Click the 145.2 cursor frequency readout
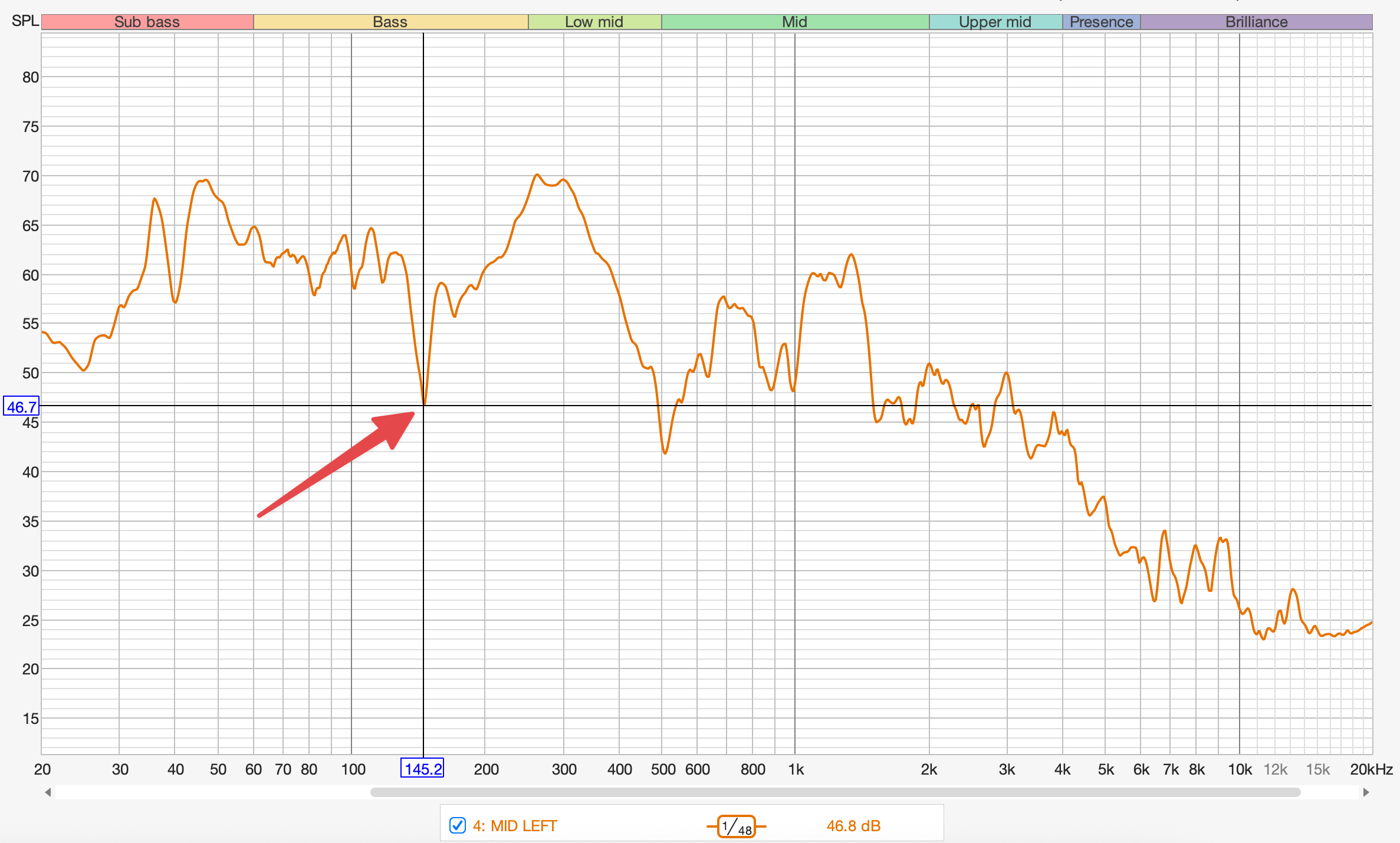Image resolution: width=1400 pixels, height=843 pixels. click(x=422, y=769)
